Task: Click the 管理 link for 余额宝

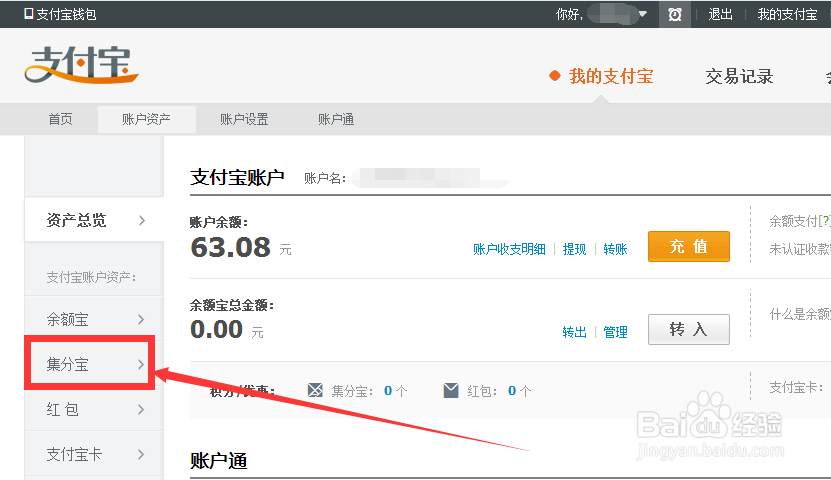Action: (615, 332)
